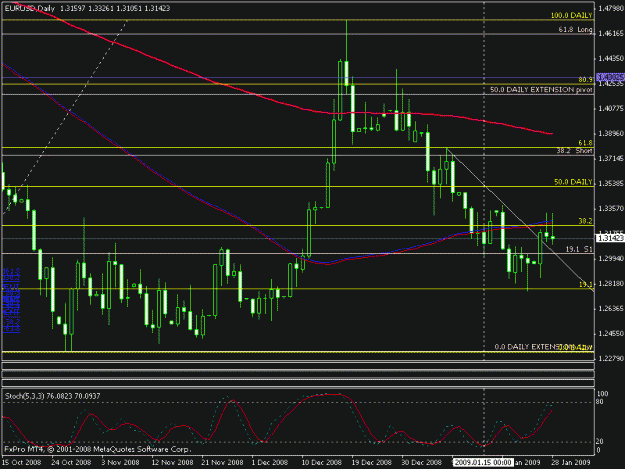Select the yellow "50.0 DAILY" retracement label

[573, 182]
